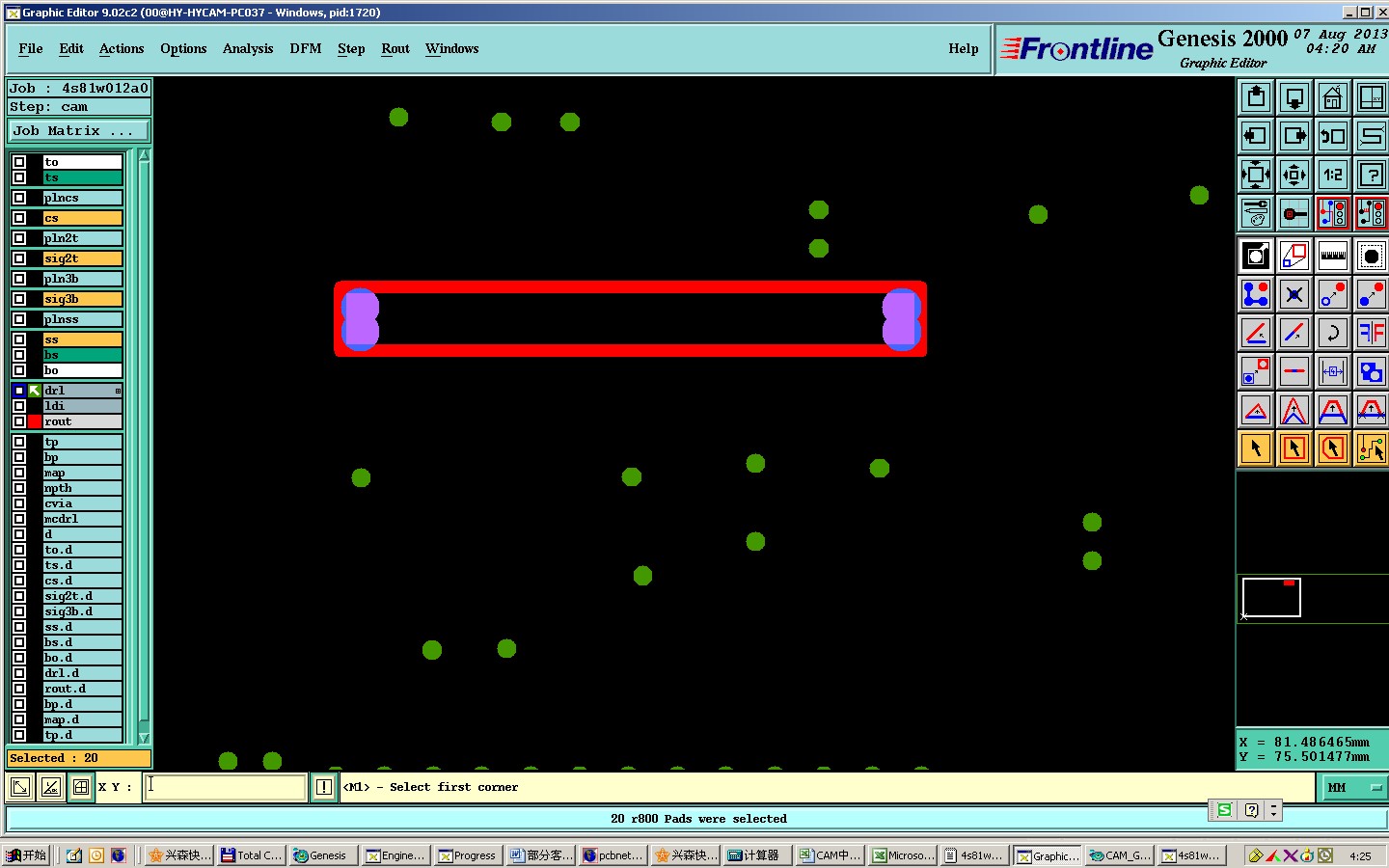Toggle the checkbox for layer 'map.d'
Image resolution: width=1389 pixels, height=868 pixels.
tap(19, 719)
